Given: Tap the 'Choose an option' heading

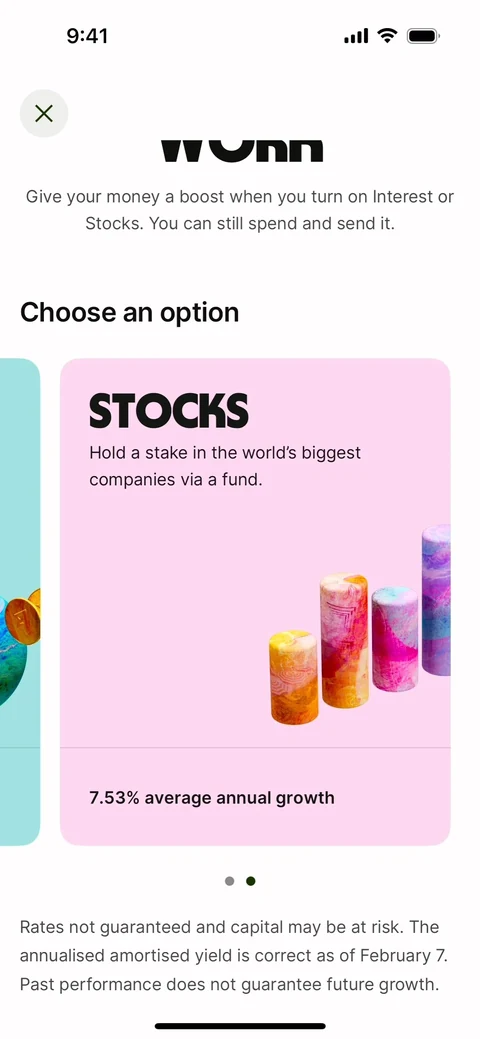Looking at the screenshot, I should (x=129, y=312).
